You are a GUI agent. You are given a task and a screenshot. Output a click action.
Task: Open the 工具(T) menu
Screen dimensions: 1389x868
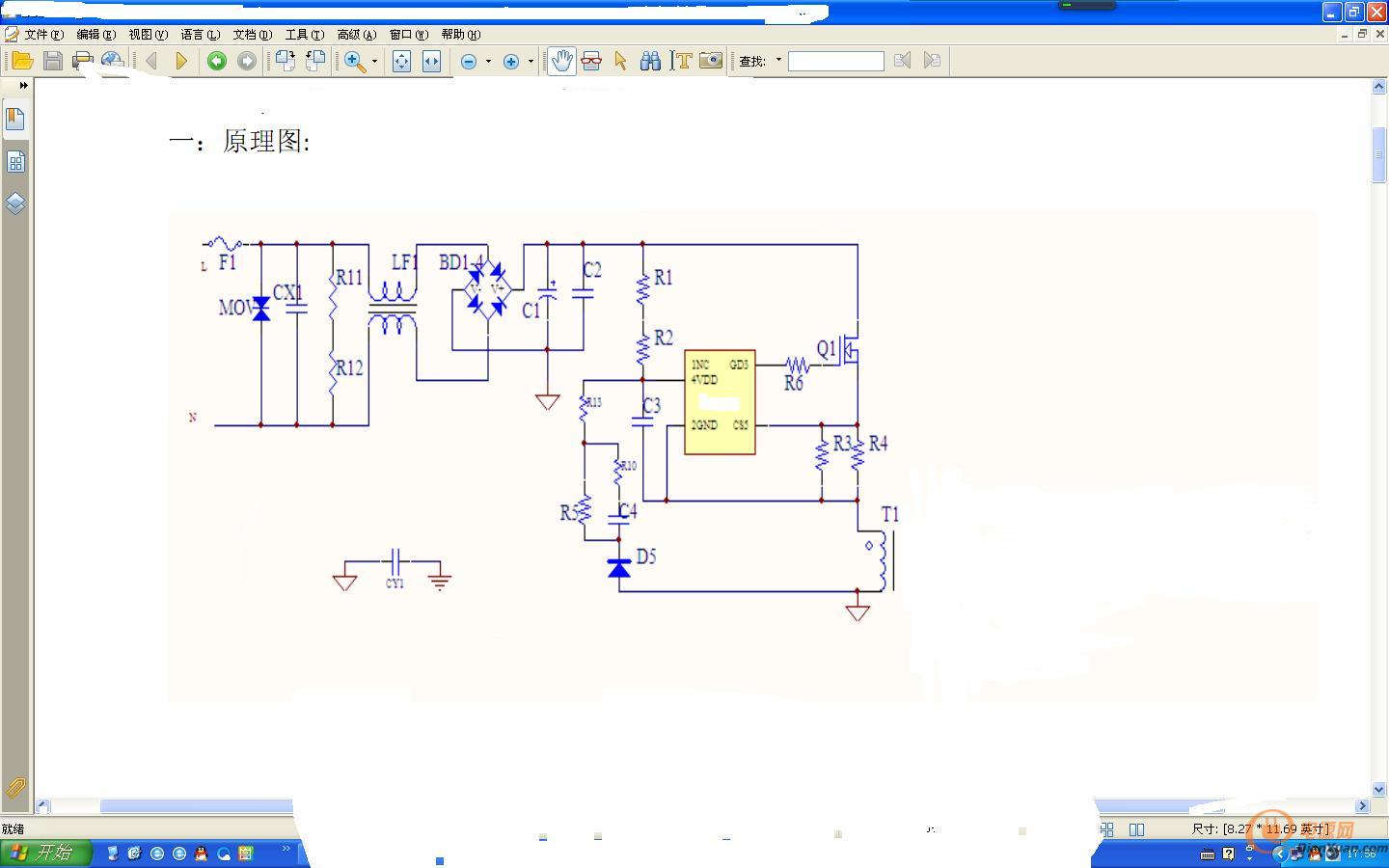coord(304,35)
